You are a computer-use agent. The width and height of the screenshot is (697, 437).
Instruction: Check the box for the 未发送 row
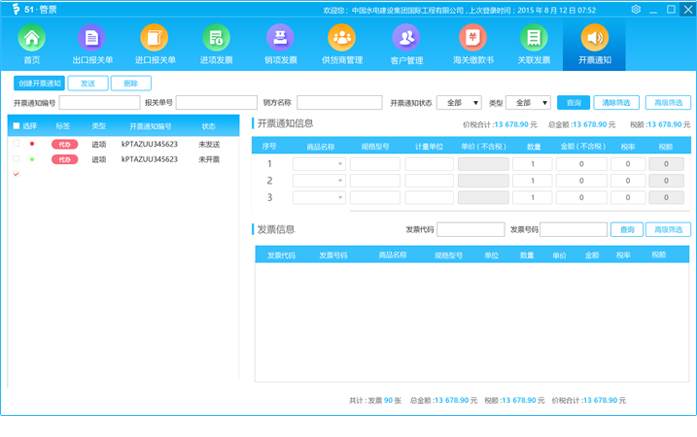point(16,144)
